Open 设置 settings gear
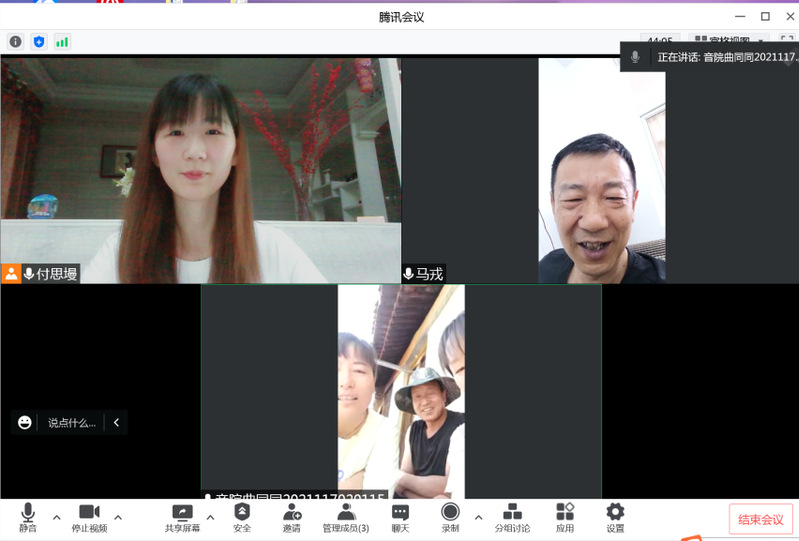Screen dimensions: 799x541 pos(615,518)
